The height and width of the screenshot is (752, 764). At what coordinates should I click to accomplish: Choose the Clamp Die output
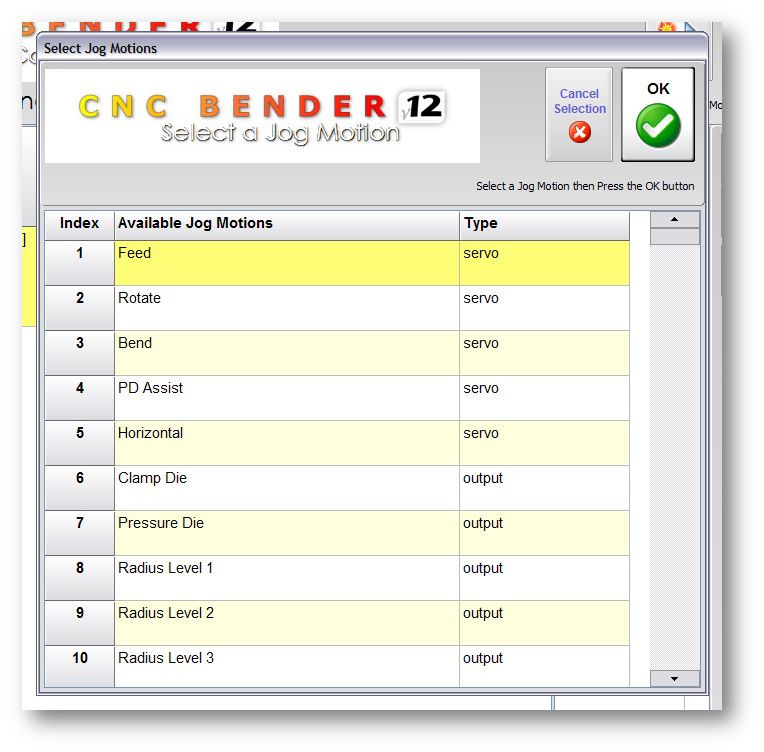point(286,487)
